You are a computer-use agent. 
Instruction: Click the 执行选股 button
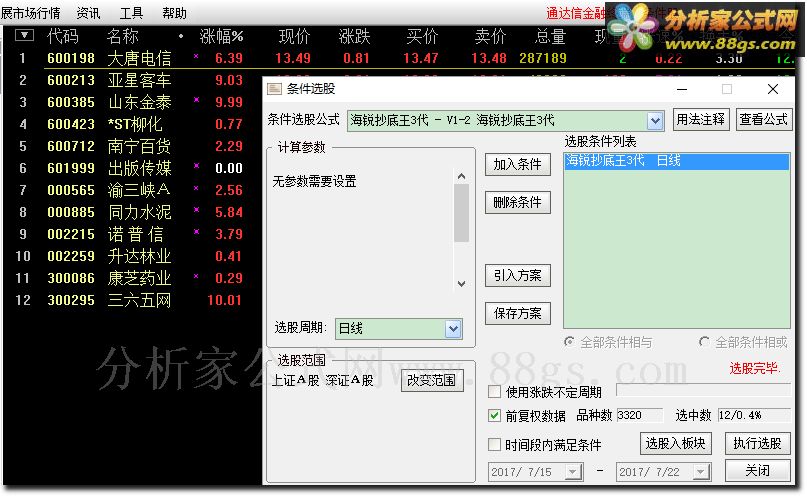[757, 444]
